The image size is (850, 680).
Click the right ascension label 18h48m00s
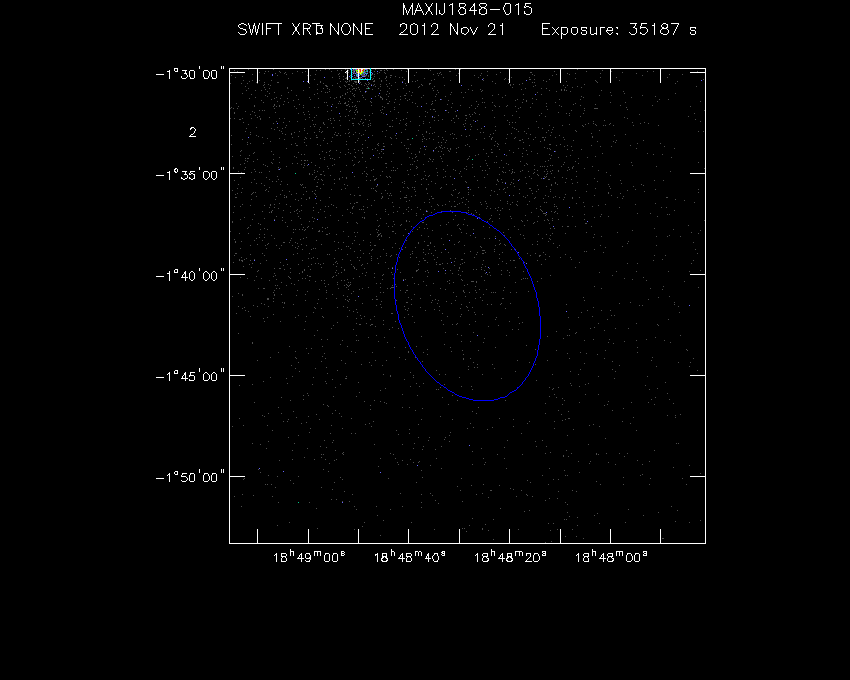point(611,557)
